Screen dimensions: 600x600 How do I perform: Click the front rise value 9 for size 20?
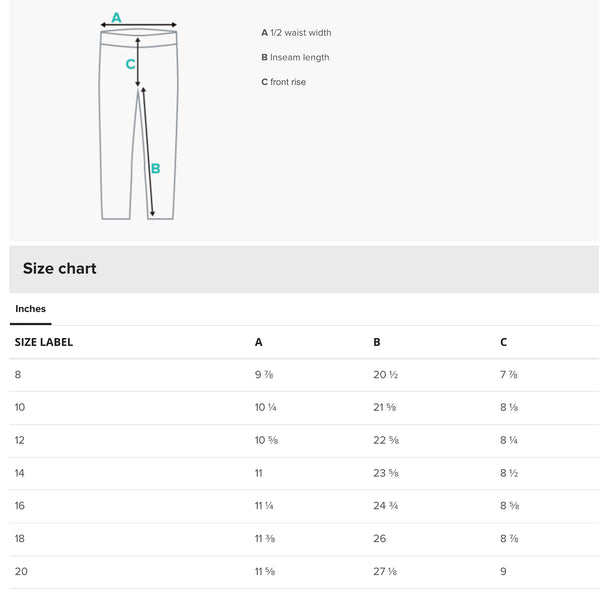[503, 571]
